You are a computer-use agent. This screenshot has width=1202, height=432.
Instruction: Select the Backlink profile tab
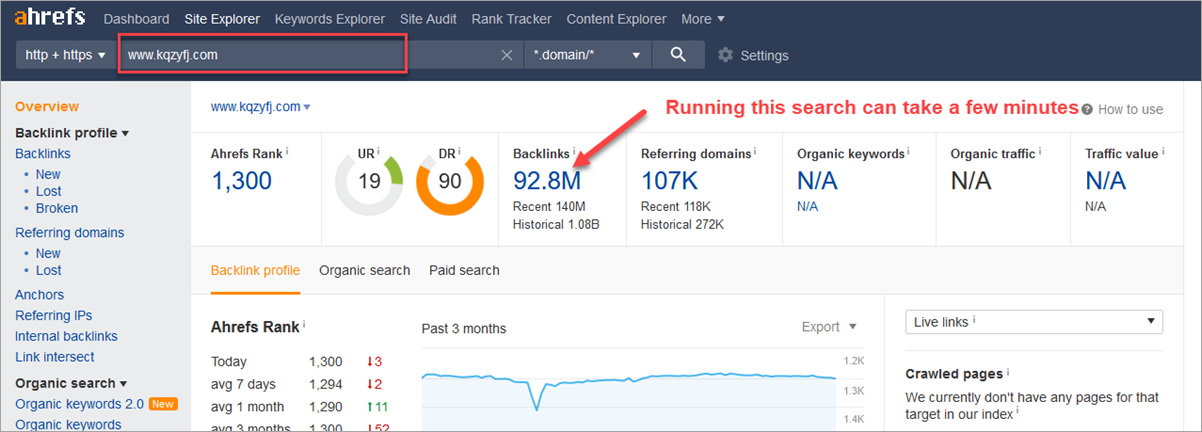click(255, 270)
